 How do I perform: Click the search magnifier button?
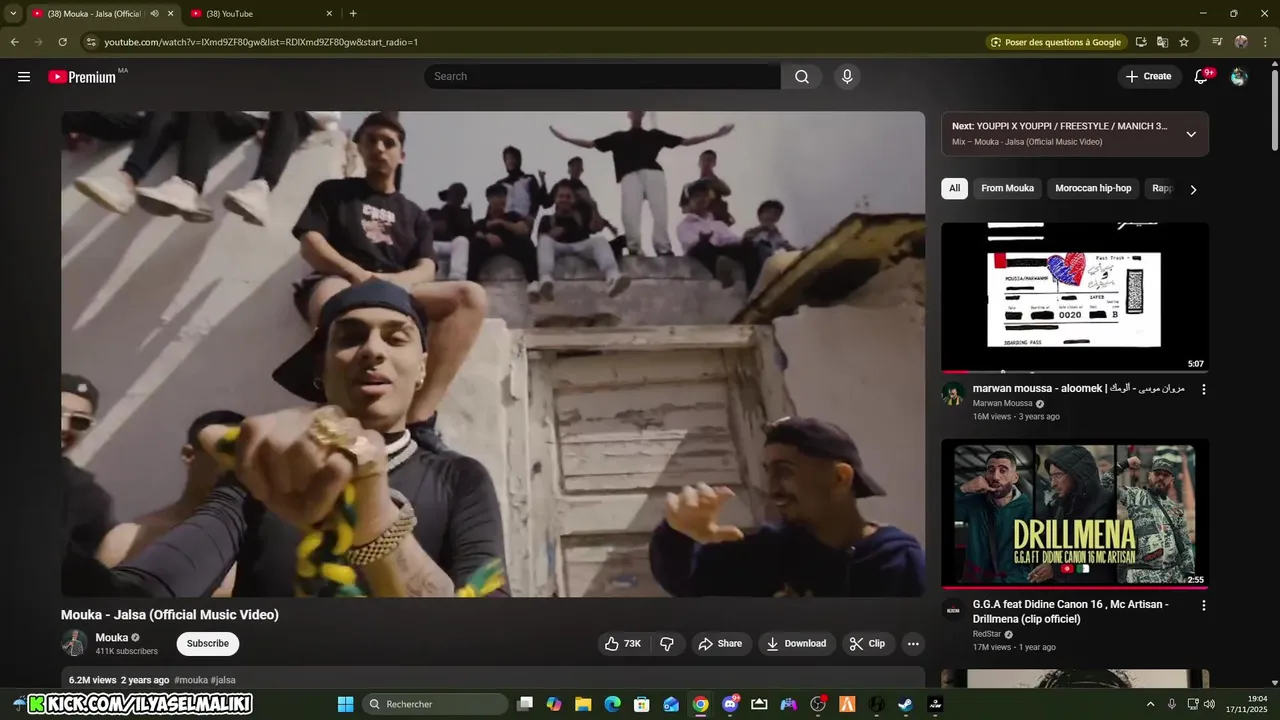point(802,76)
